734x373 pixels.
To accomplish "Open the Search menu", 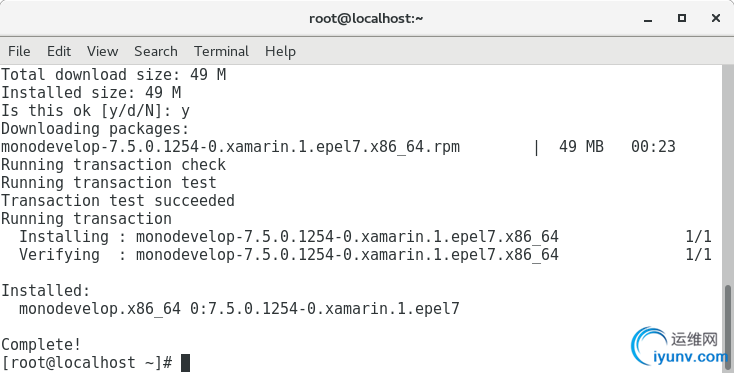I will point(156,51).
